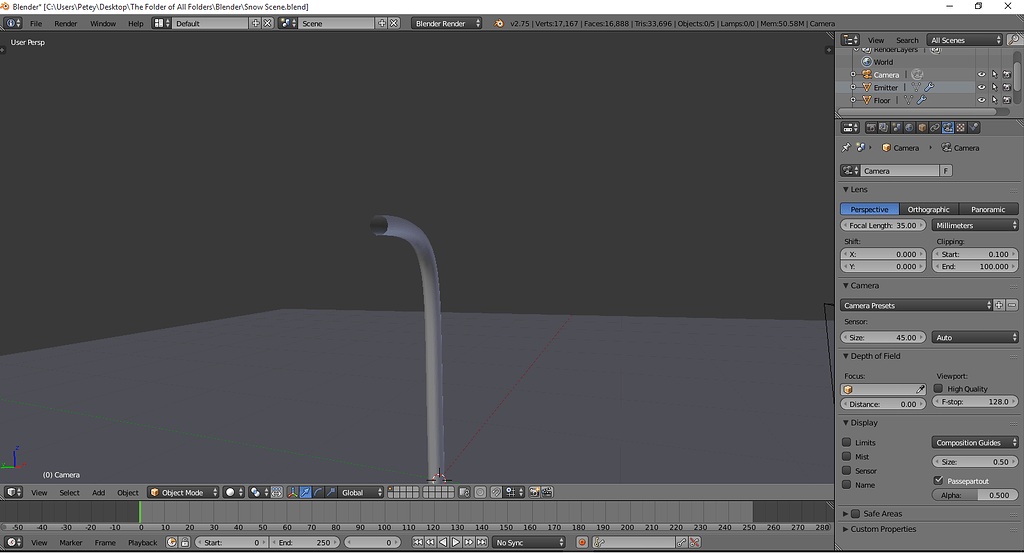The width and height of the screenshot is (1024, 553).
Task: Open the Render Layers properties tab icon
Action: [883, 127]
